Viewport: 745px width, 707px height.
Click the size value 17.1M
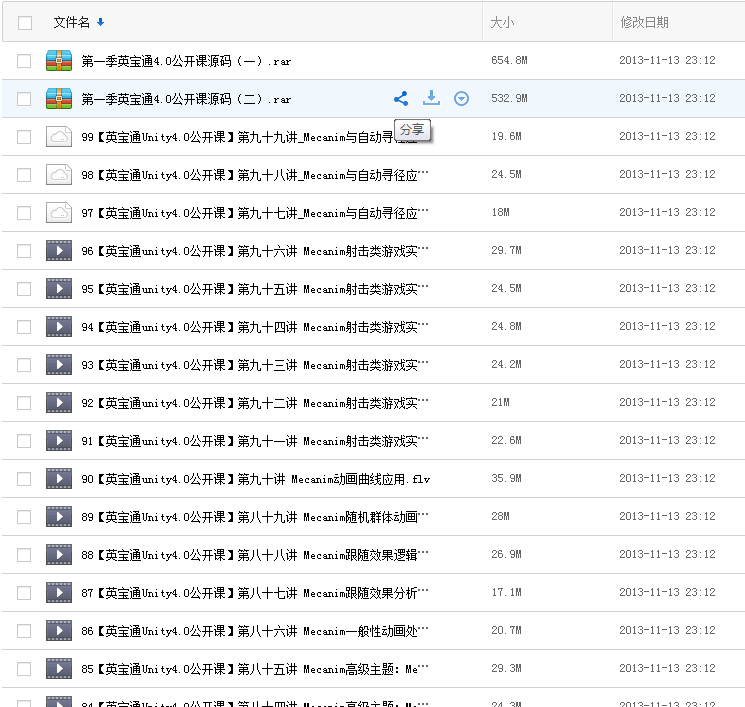[506, 592]
